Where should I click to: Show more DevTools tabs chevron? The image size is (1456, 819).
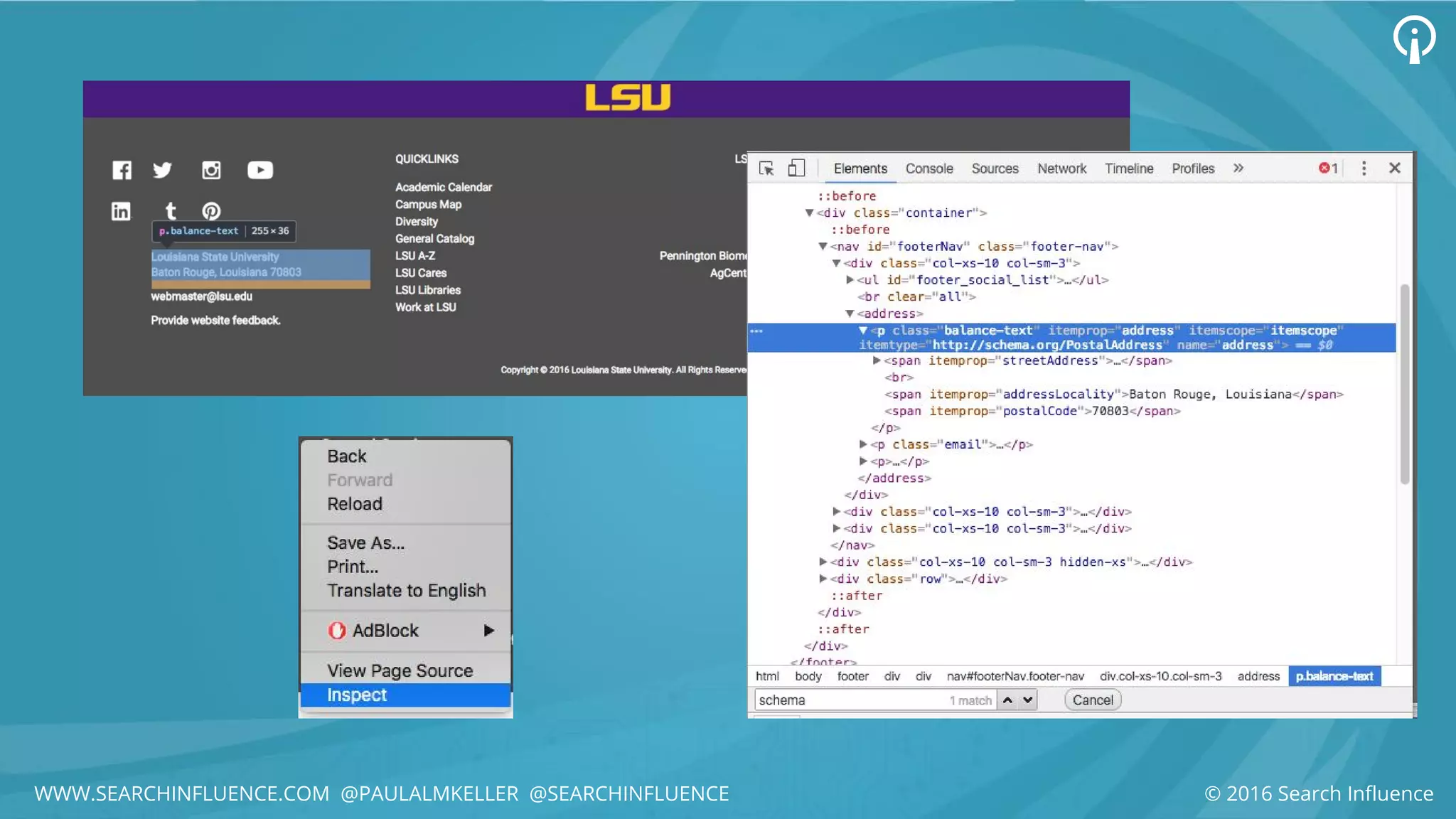point(1238,168)
